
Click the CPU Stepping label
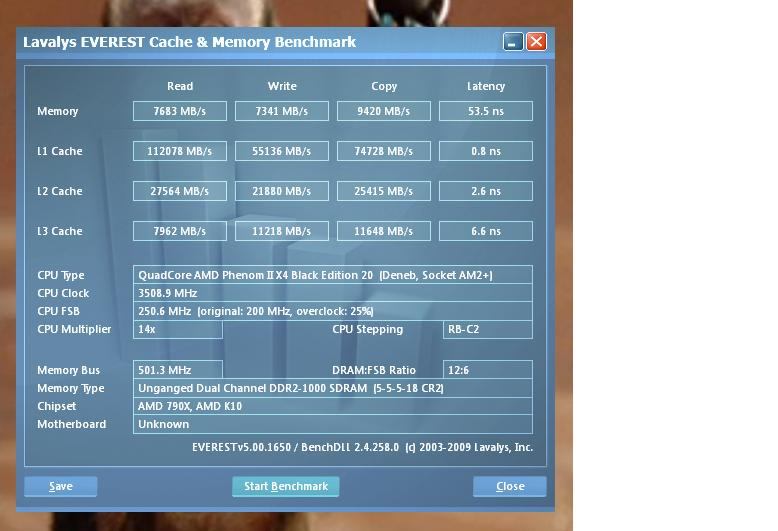pyautogui.click(x=367, y=329)
